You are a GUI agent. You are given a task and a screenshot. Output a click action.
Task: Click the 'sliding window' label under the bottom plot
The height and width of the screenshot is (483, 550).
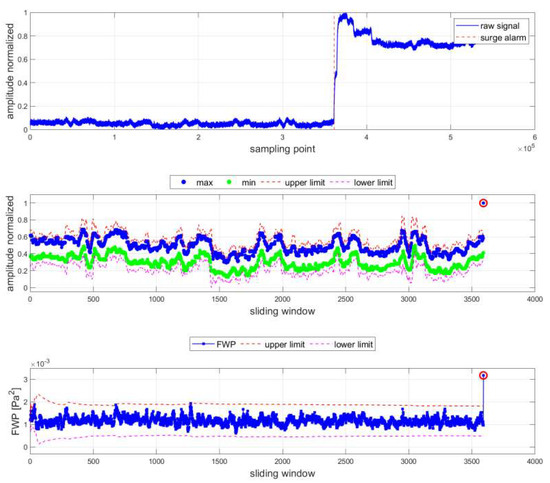pyautogui.click(x=282, y=474)
